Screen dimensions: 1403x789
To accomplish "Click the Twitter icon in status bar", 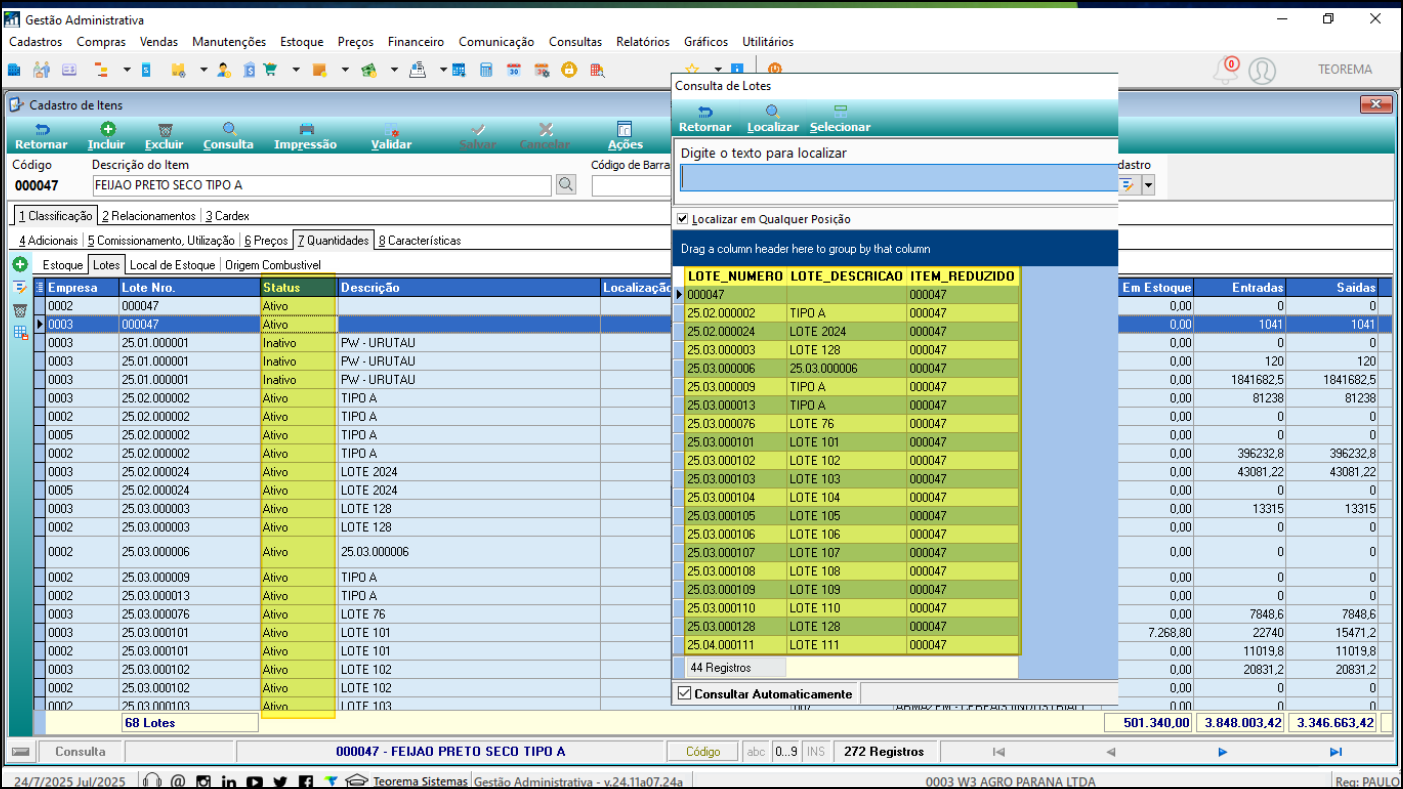I will [x=280, y=782].
